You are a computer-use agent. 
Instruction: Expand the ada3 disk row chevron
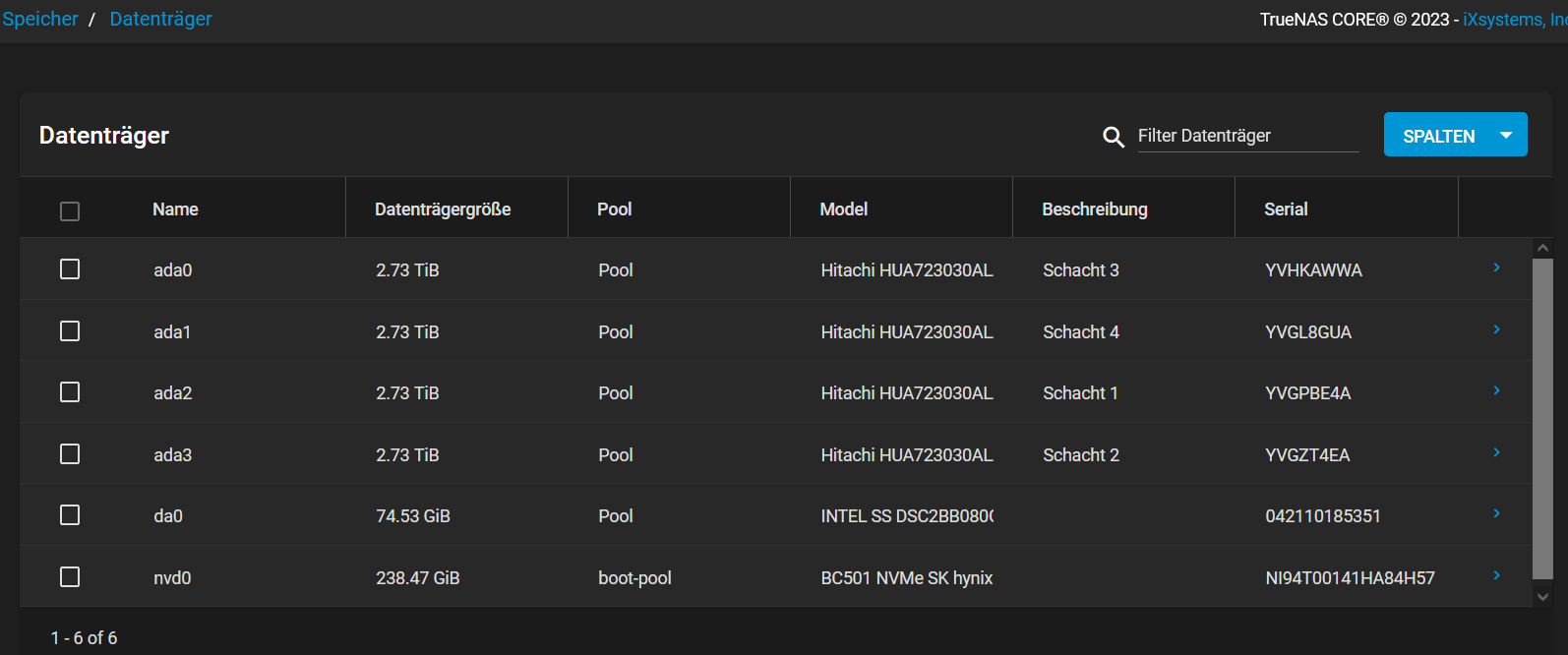pos(1496,452)
